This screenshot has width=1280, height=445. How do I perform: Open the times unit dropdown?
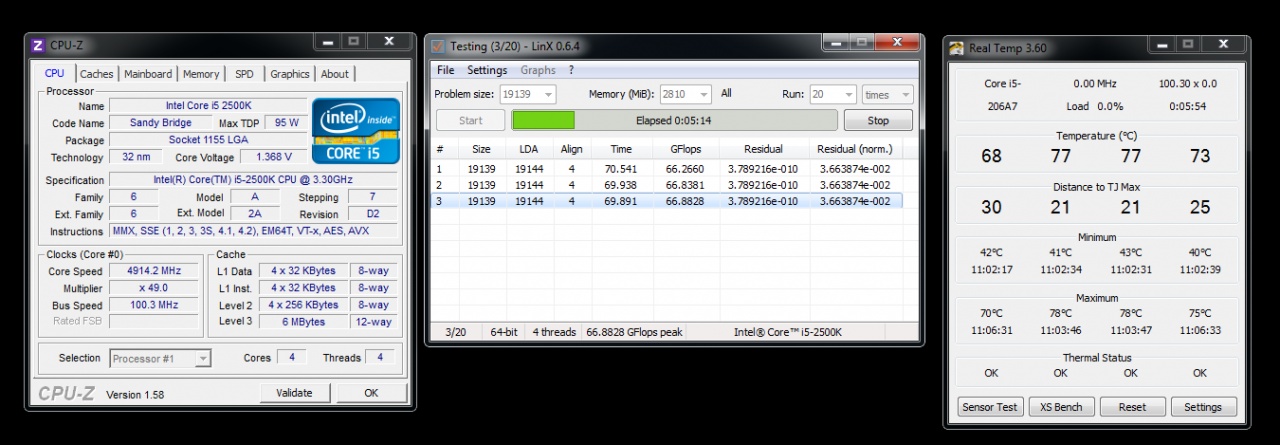(x=887, y=94)
